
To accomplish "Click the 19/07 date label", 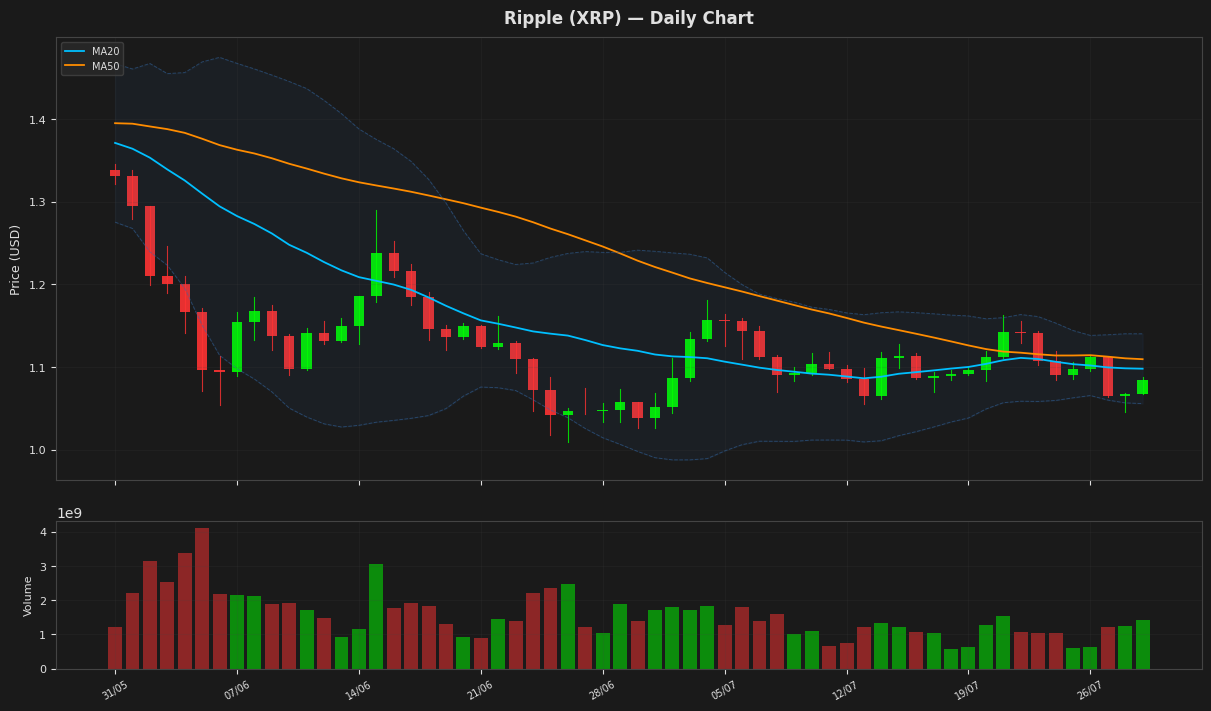I will (968, 691).
